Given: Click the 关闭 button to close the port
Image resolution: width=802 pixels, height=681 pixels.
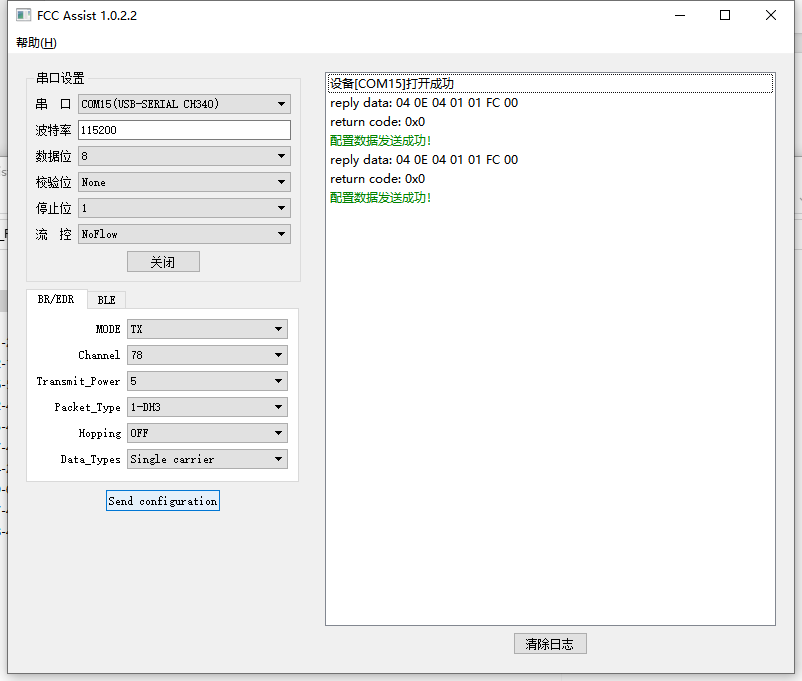Looking at the screenshot, I should pos(163,262).
